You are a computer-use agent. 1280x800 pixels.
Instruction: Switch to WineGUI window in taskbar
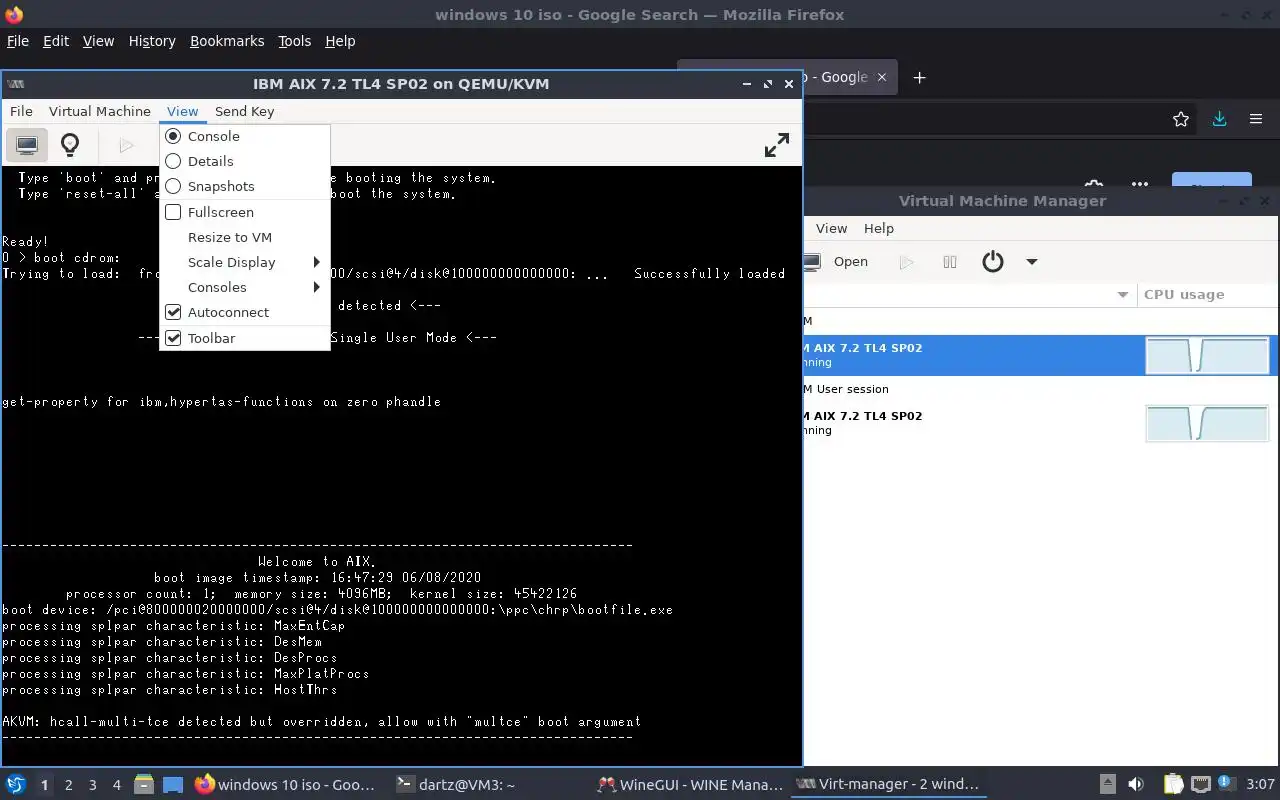[x=689, y=784]
